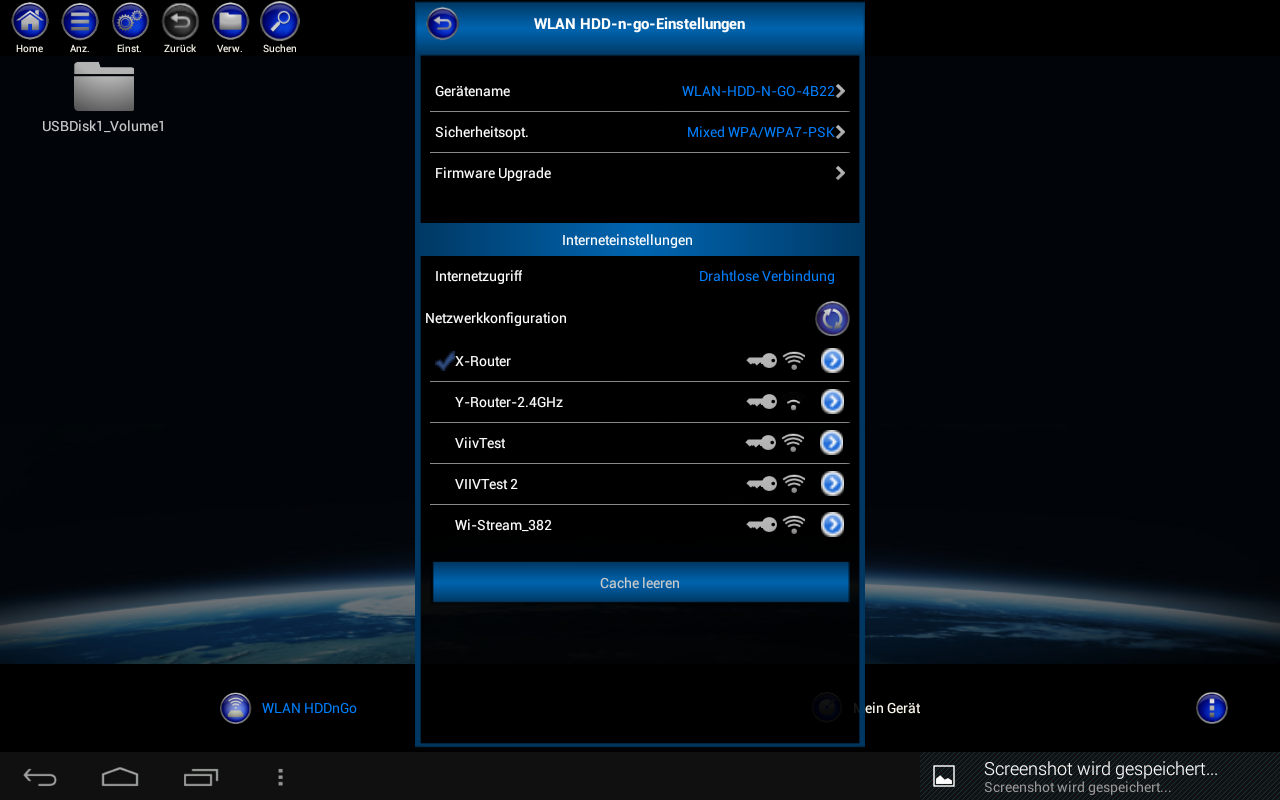
Task: Choose the ViivTest network name
Action: coord(480,443)
